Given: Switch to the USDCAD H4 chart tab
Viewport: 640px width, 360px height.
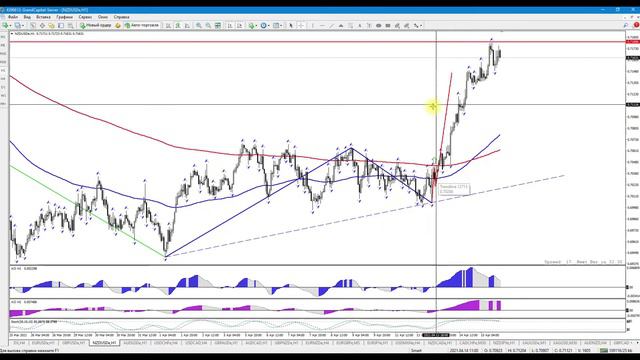Looking at the screenshot, I should (196, 343).
